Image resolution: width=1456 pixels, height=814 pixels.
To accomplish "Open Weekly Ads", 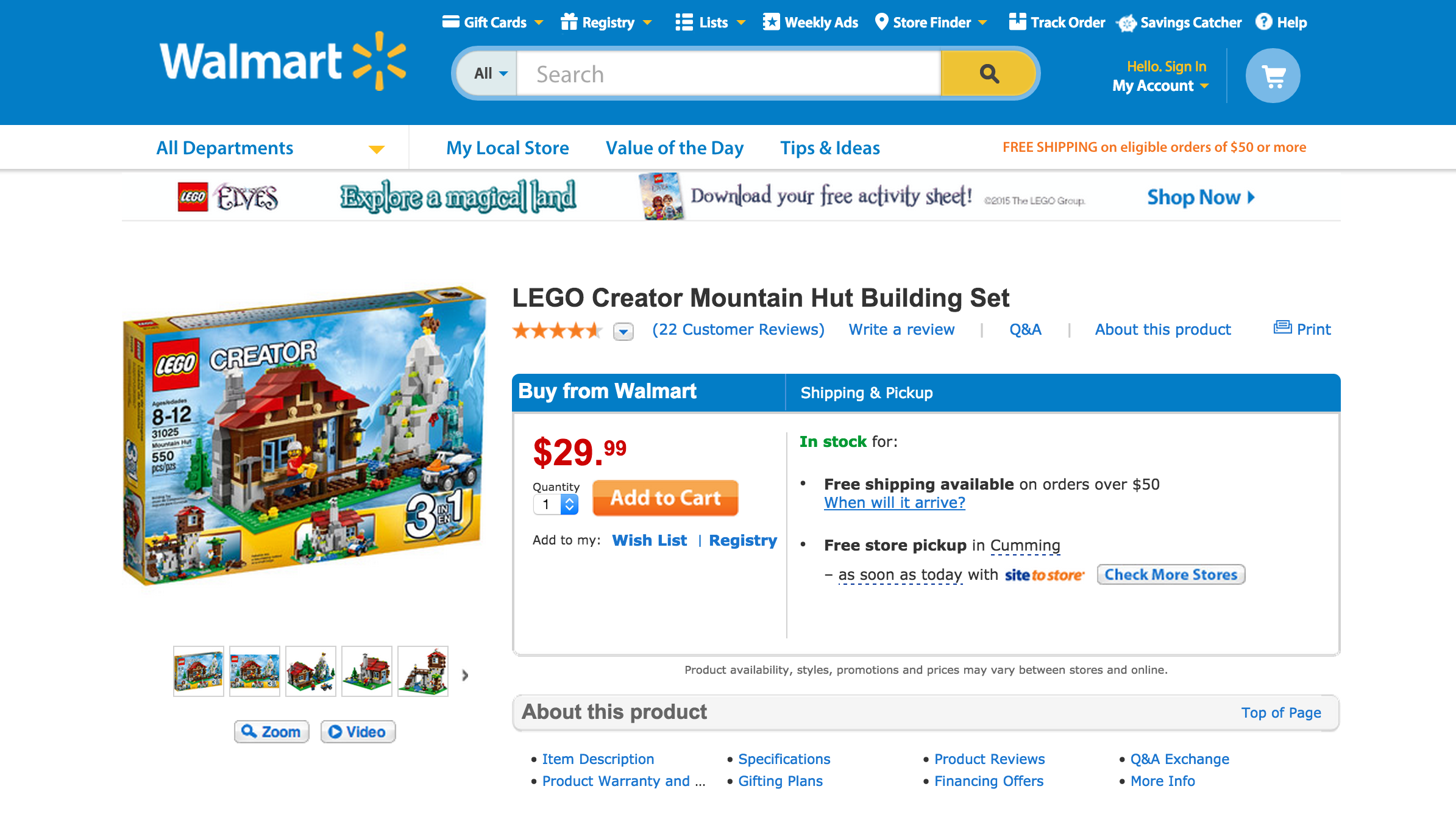I will tap(811, 23).
